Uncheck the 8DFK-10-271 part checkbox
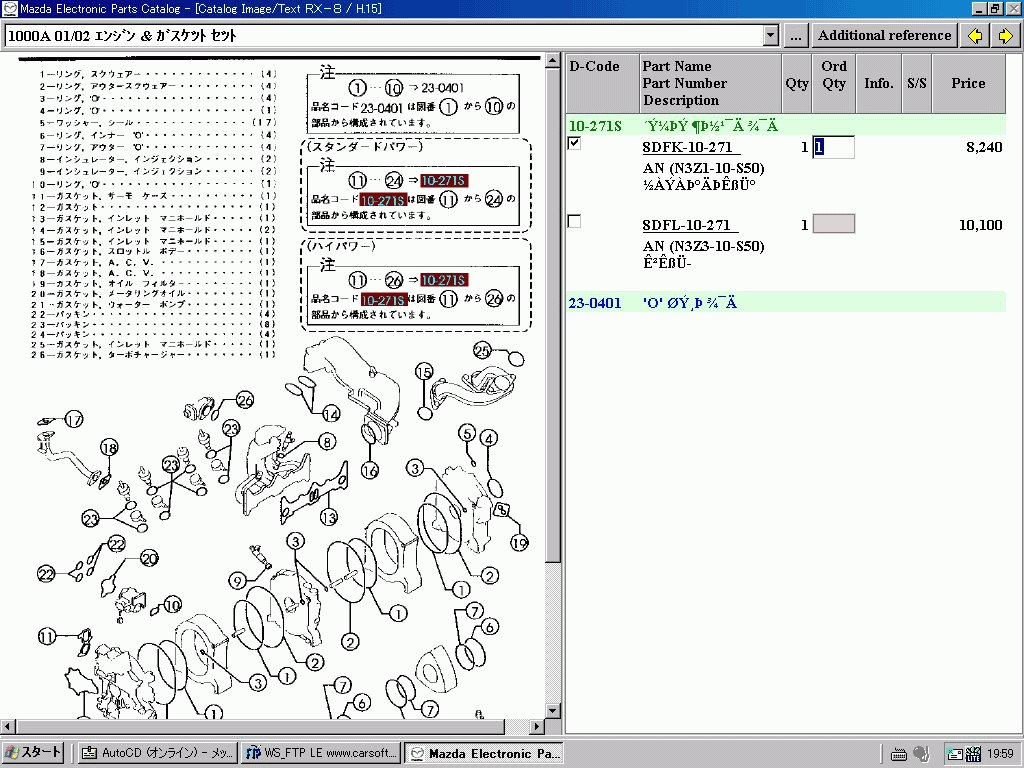 click(x=575, y=143)
